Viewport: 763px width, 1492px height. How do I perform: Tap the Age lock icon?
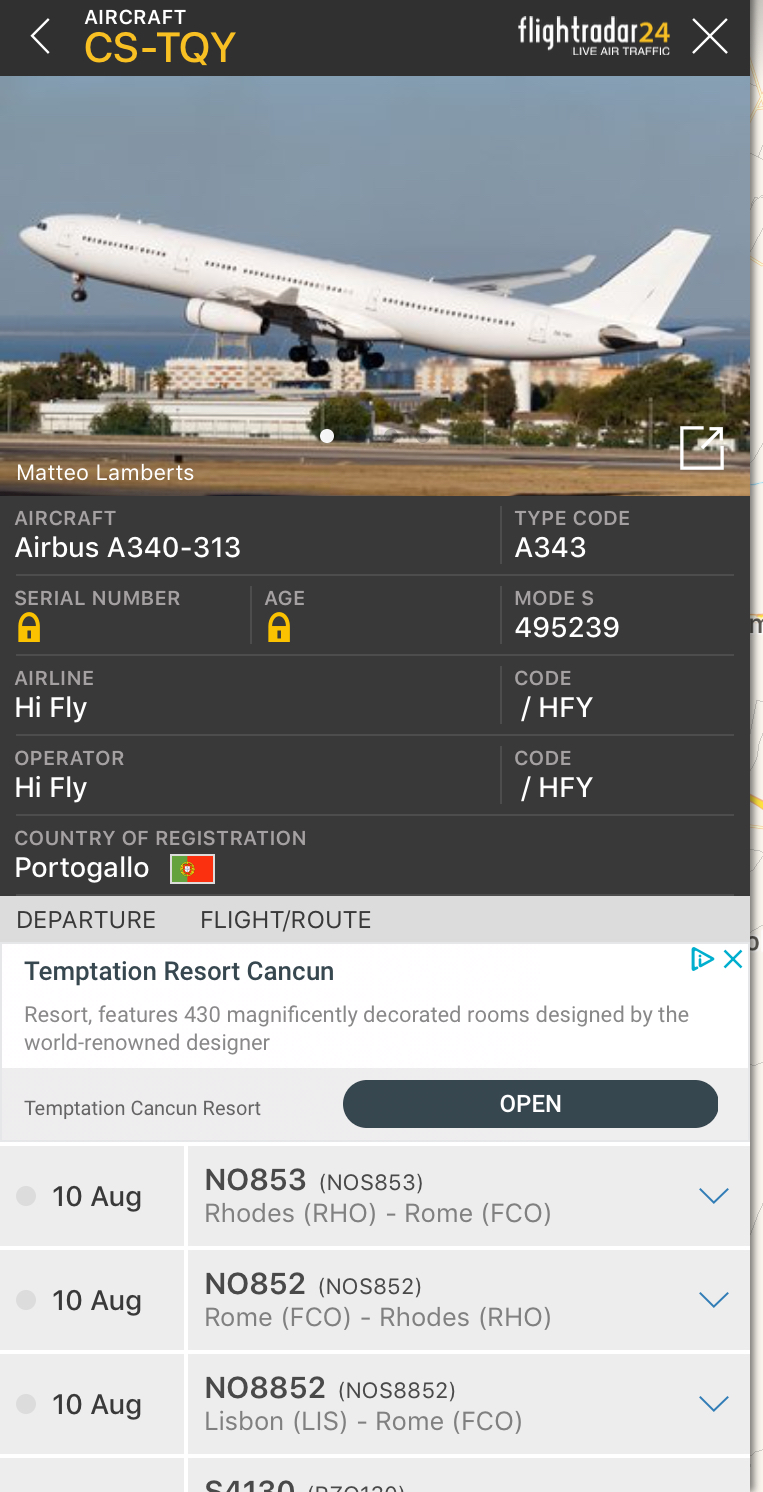point(279,628)
